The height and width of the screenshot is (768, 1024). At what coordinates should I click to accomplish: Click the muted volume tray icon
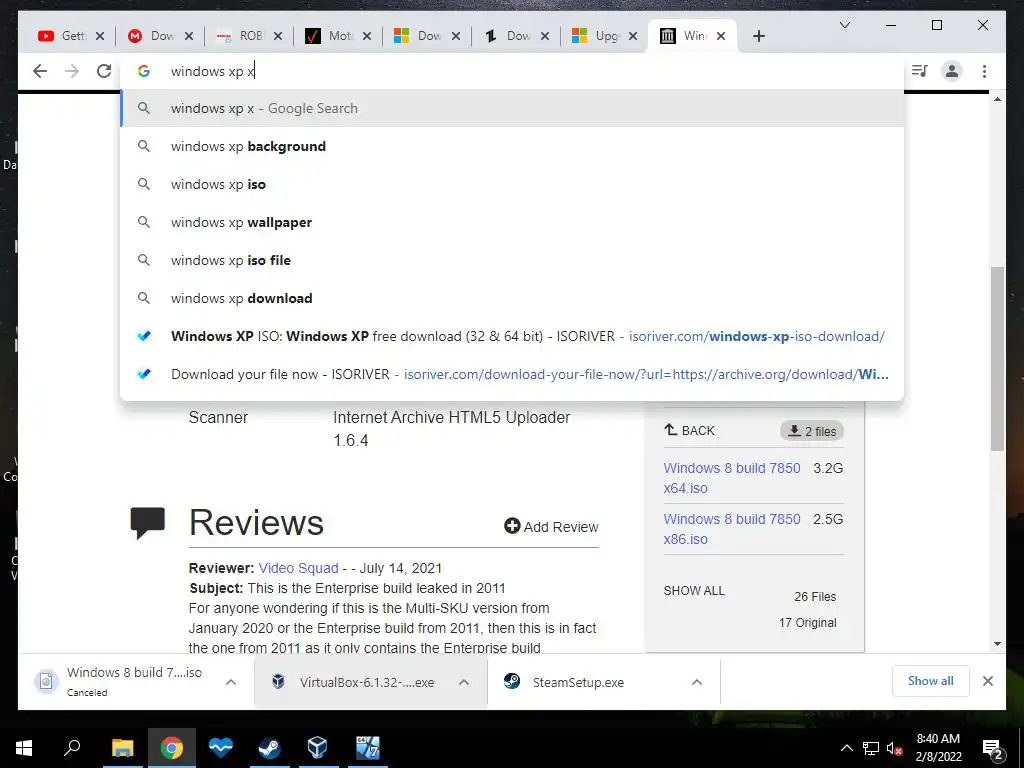click(x=894, y=748)
